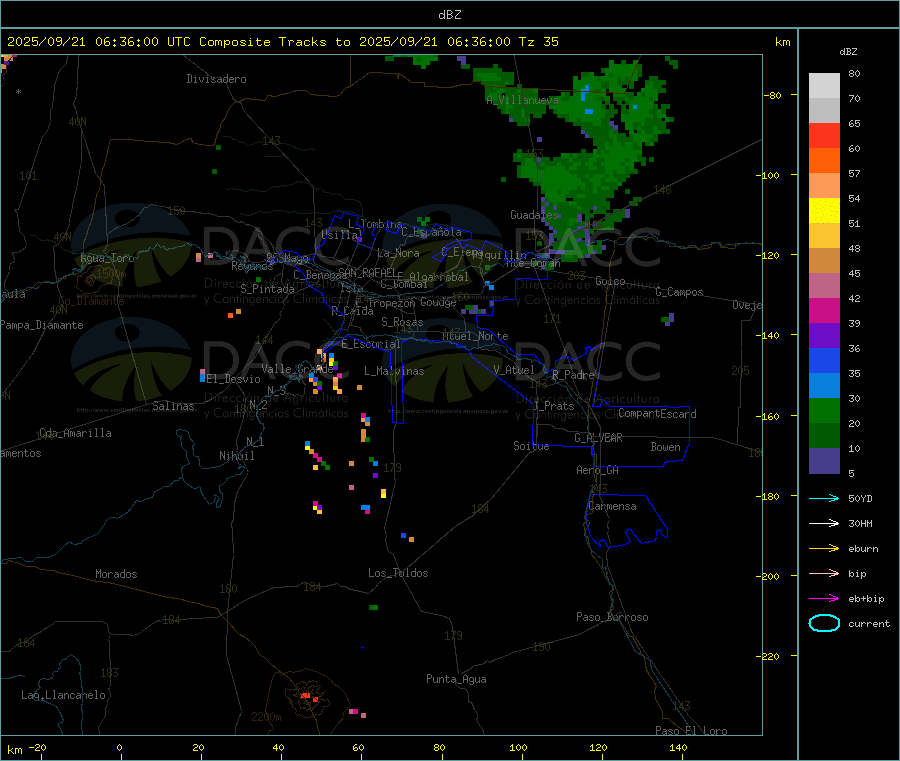Select the 100 km horizontal axis tick
This screenshot has width=900, height=761.
518,747
